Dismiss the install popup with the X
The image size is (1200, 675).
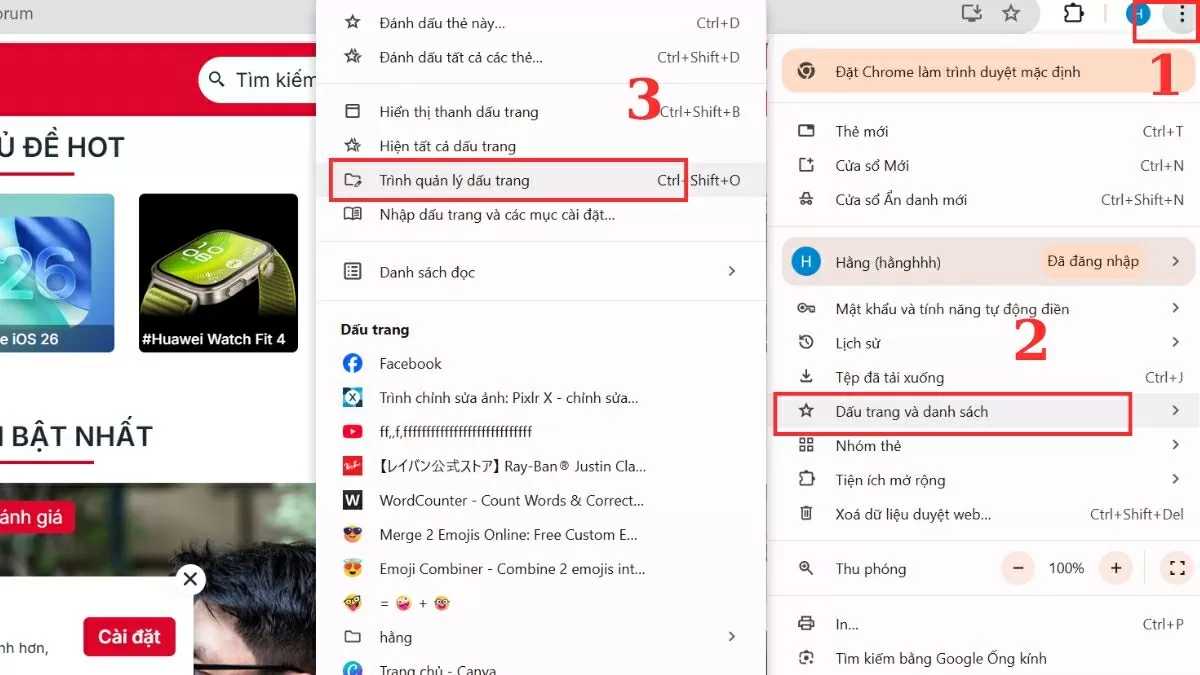click(189, 579)
